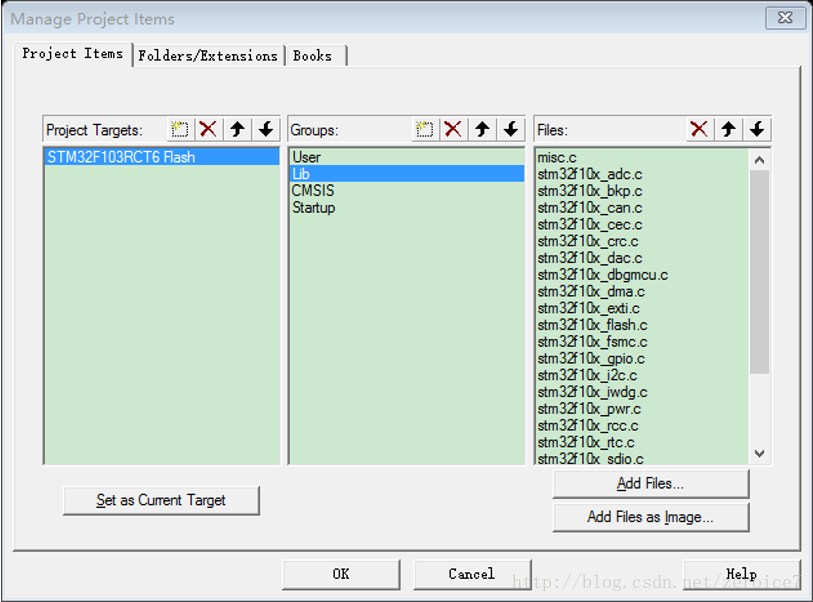Image resolution: width=813 pixels, height=602 pixels.
Task: Select the Lib group
Action: click(x=406, y=174)
